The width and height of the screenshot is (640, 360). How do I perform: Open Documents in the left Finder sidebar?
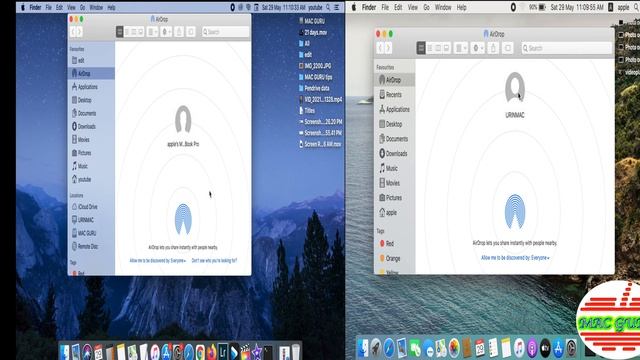[x=91, y=113]
